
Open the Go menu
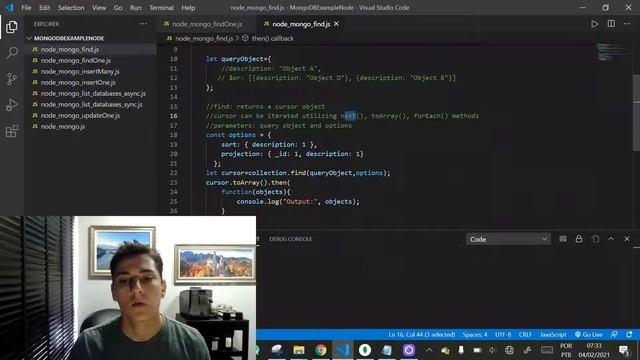click(118, 8)
